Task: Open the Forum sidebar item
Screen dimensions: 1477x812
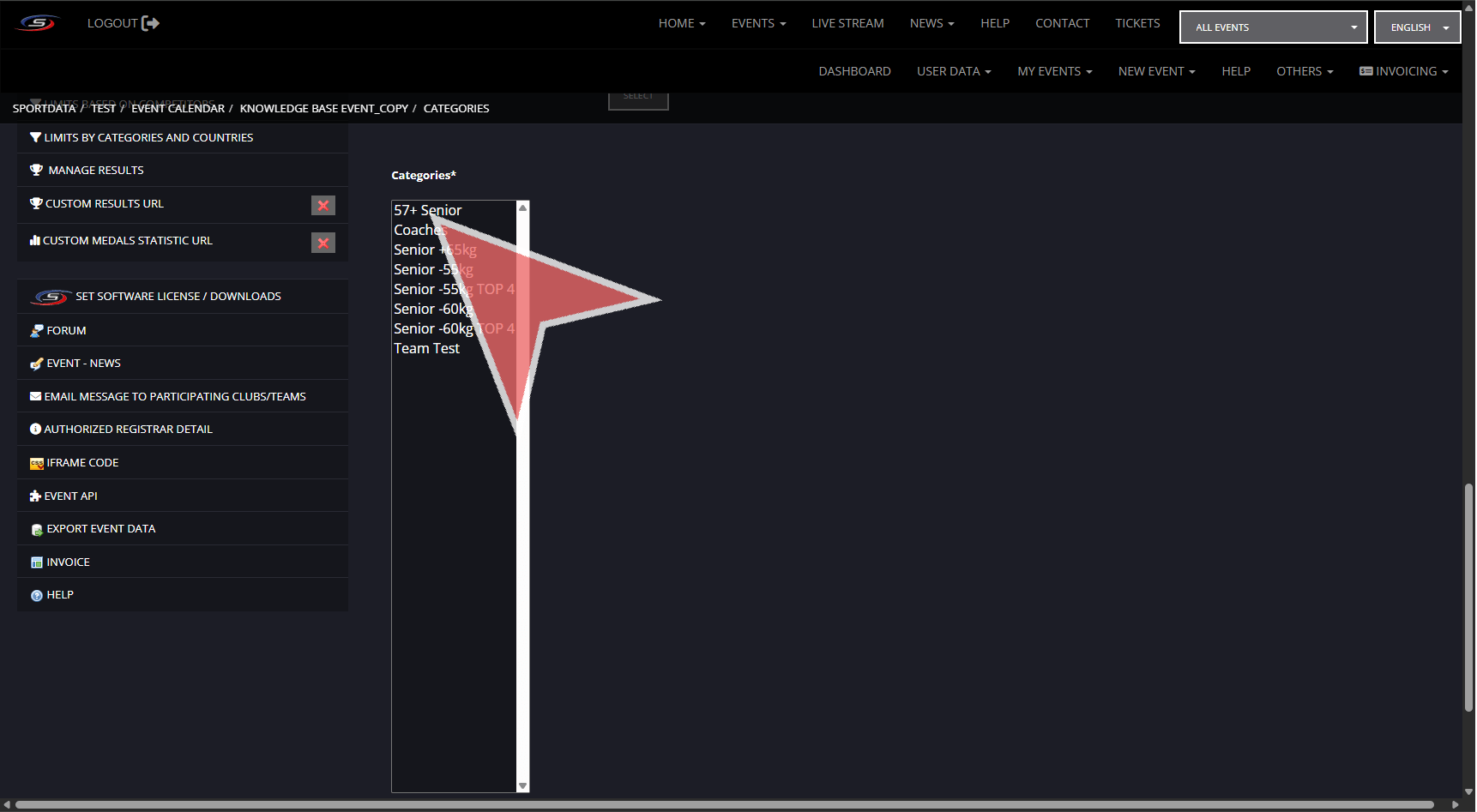Action: tap(66, 331)
